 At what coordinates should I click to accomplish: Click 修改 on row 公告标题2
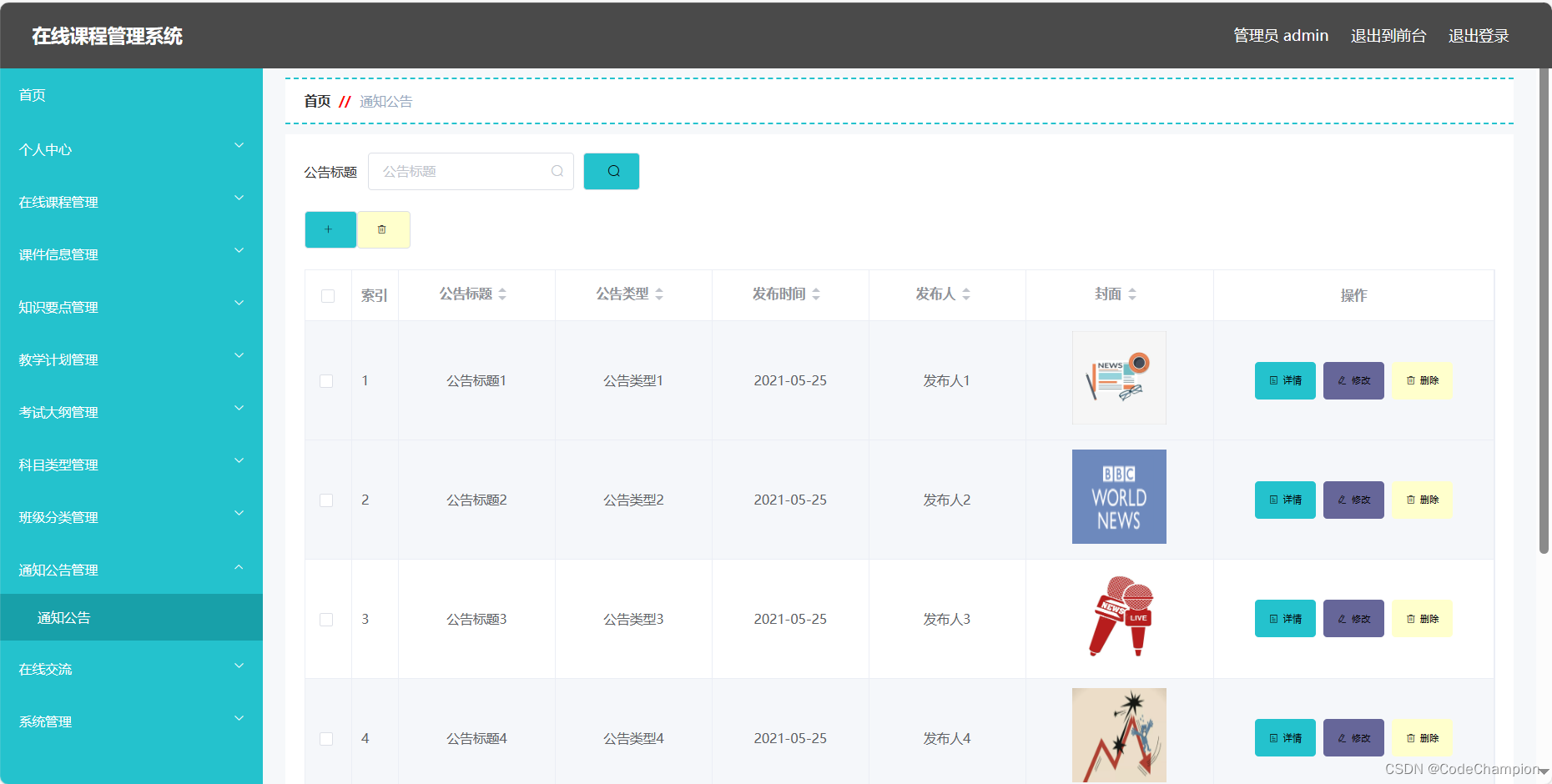point(1353,500)
